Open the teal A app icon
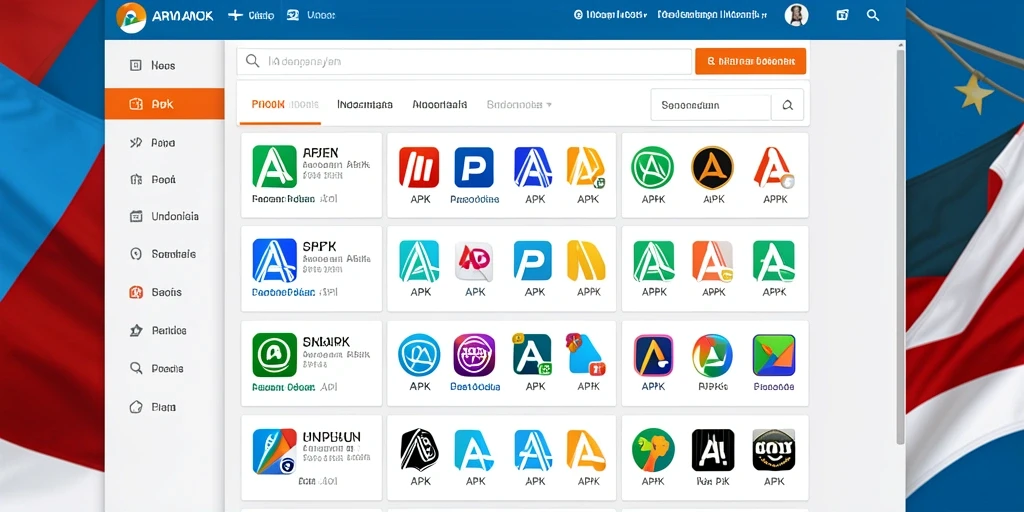The height and width of the screenshot is (512, 1024). point(419,261)
